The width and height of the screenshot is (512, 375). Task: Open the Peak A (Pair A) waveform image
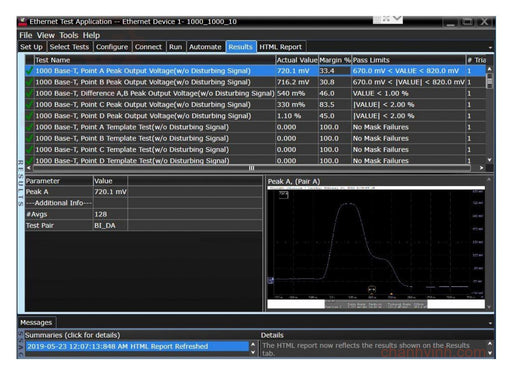coord(376,247)
